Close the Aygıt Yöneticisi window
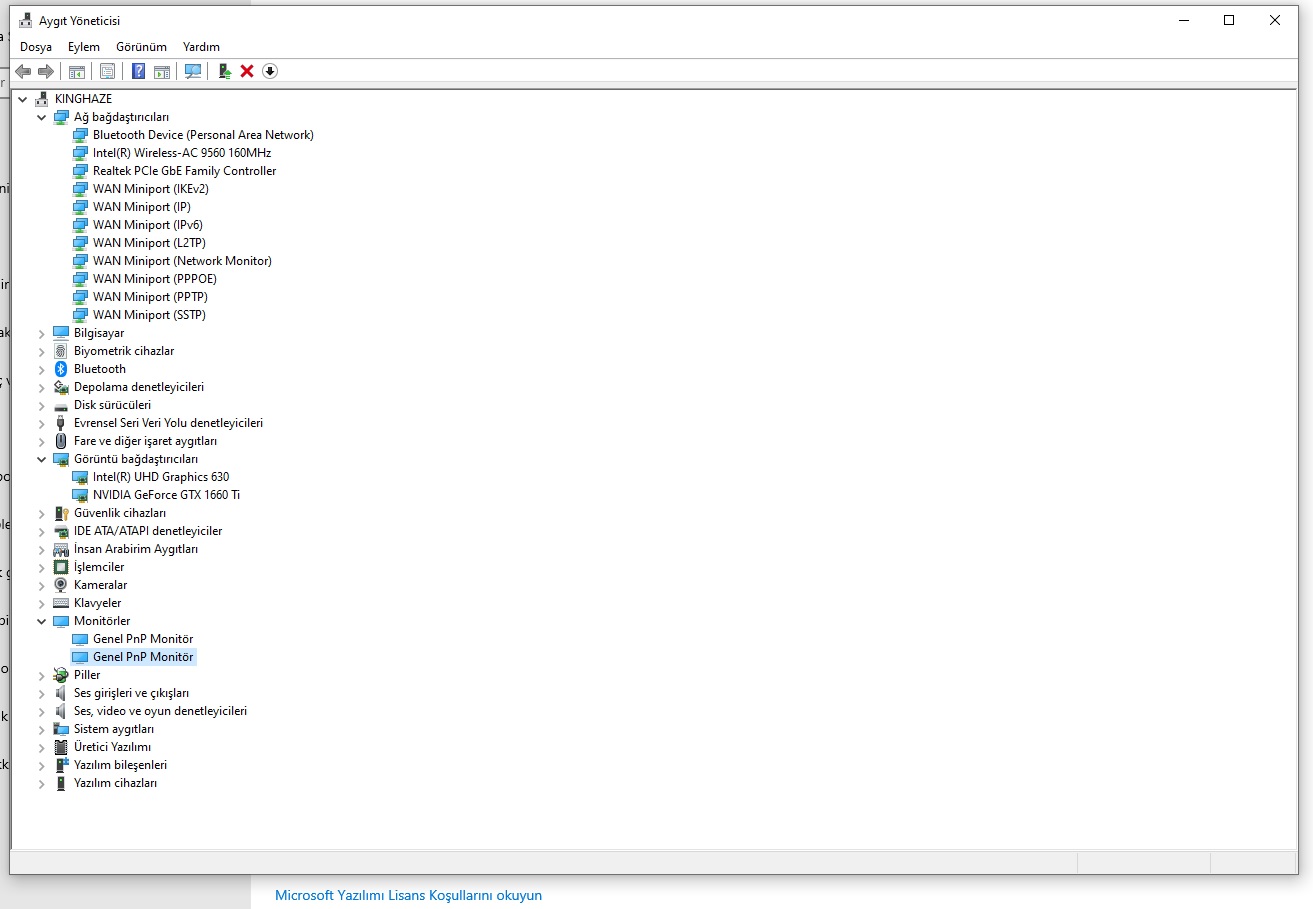1313x909 pixels. coord(1275,21)
